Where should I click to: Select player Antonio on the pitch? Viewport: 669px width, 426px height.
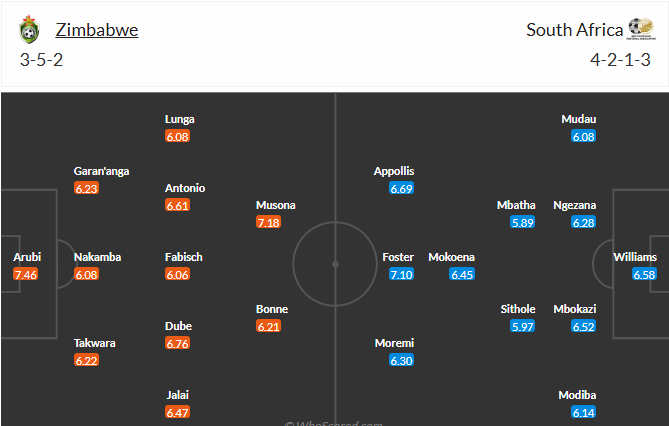point(185,188)
